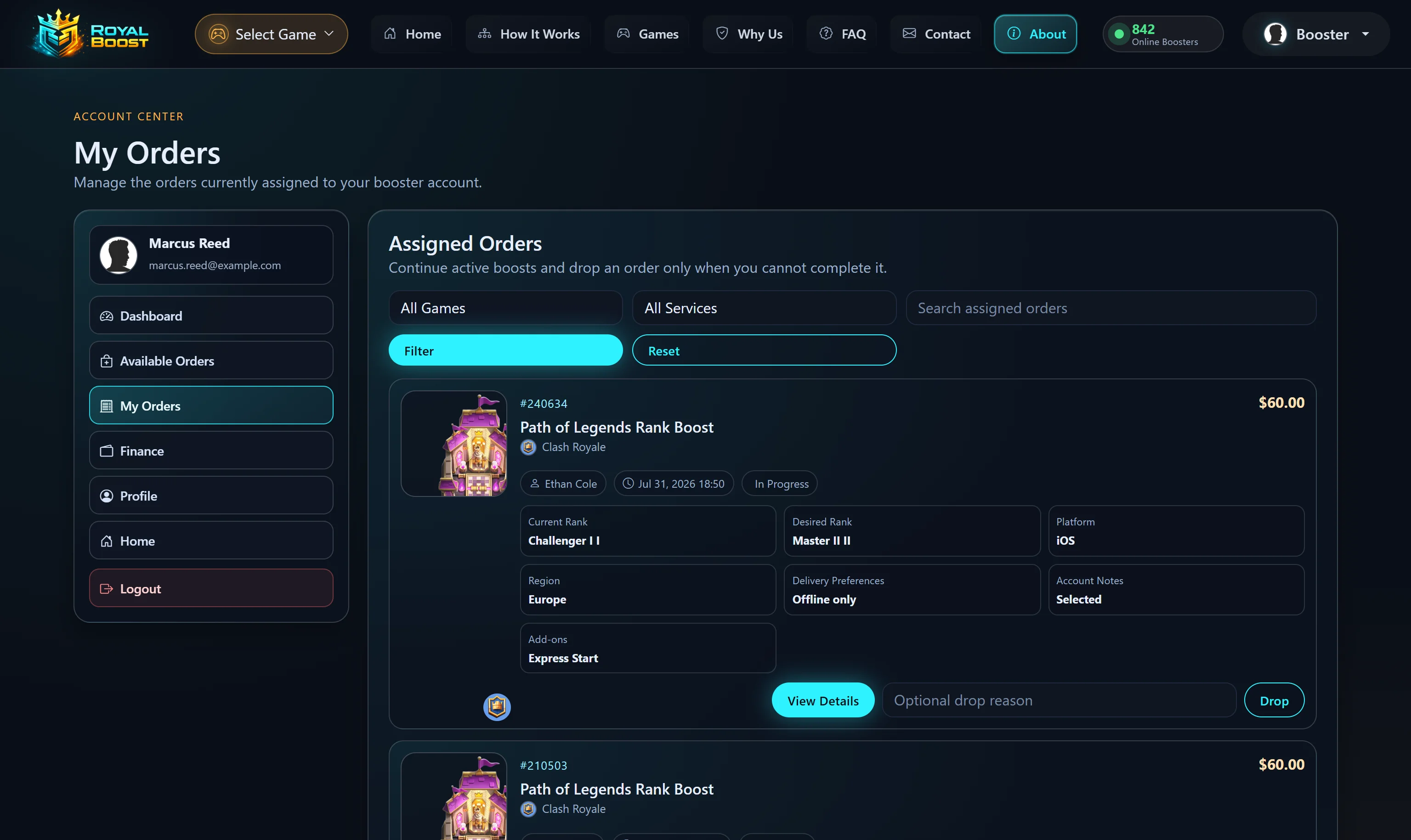1411x840 pixels.
Task: Click the About info circle icon
Action: [1014, 34]
